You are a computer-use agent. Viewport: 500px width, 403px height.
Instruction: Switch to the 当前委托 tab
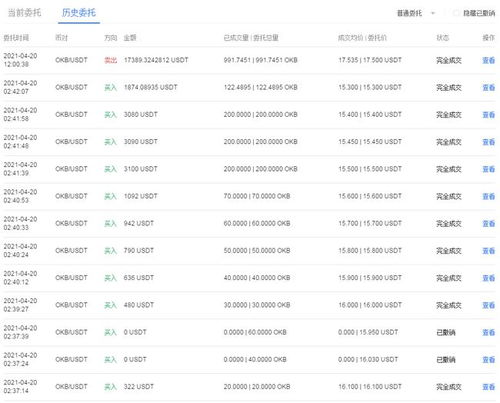pos(24,13)
